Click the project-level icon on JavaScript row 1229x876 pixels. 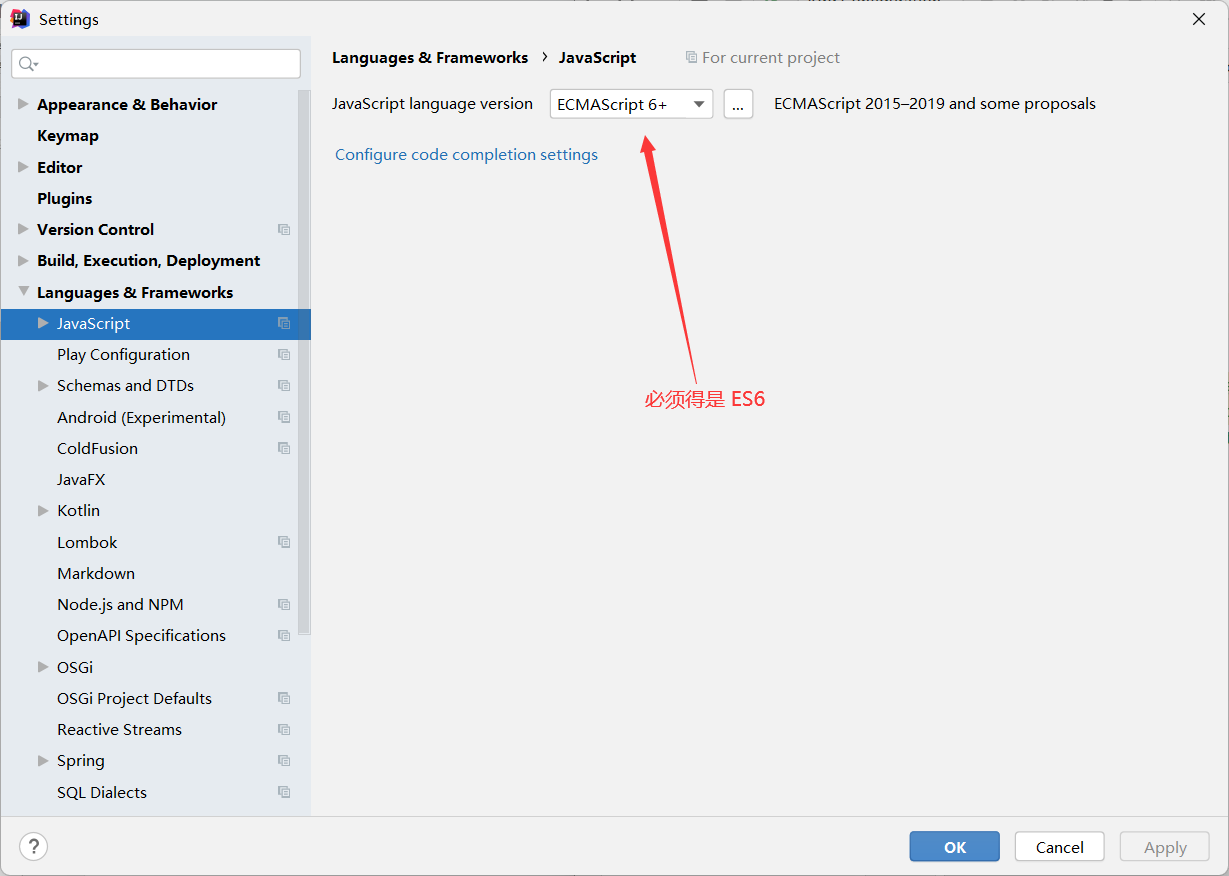[284, 324]
